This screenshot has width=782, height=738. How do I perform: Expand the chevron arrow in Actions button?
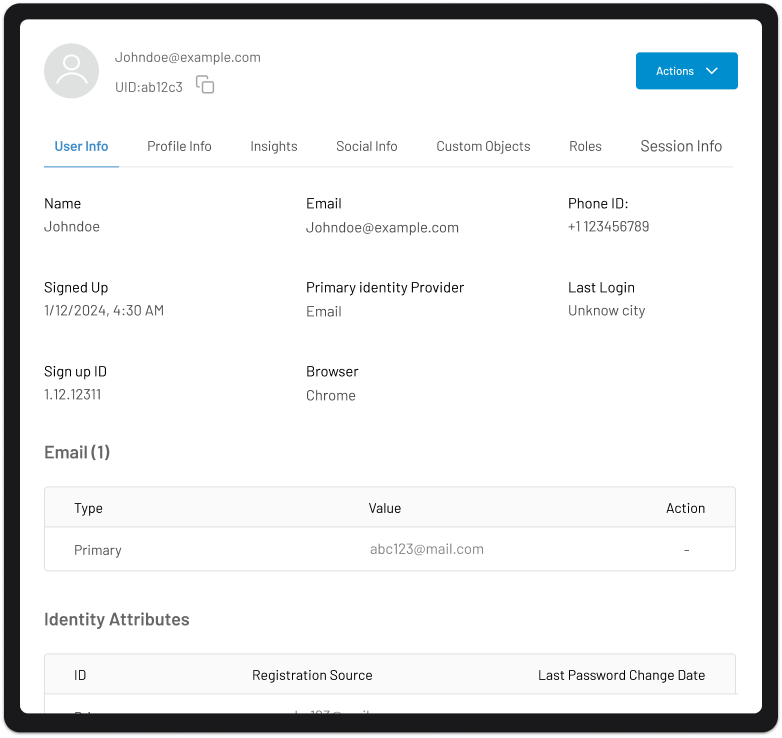[712, 71]
